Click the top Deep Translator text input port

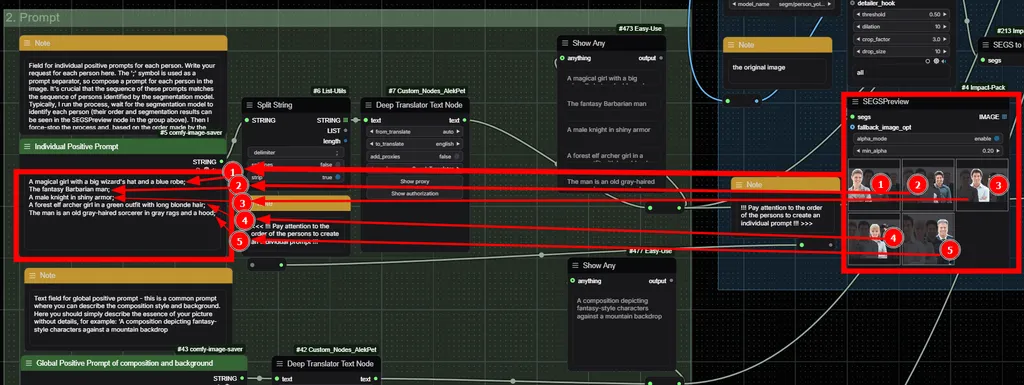coord(365,120)
